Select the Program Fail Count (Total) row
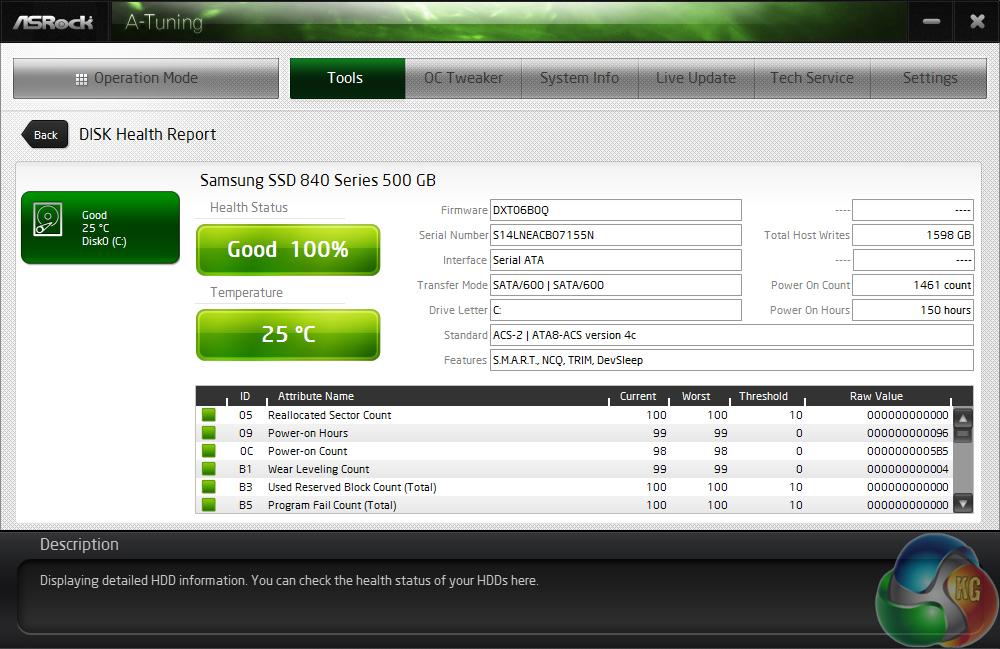This screenshot has width=1000, height=649. click(x=575, y=505)
